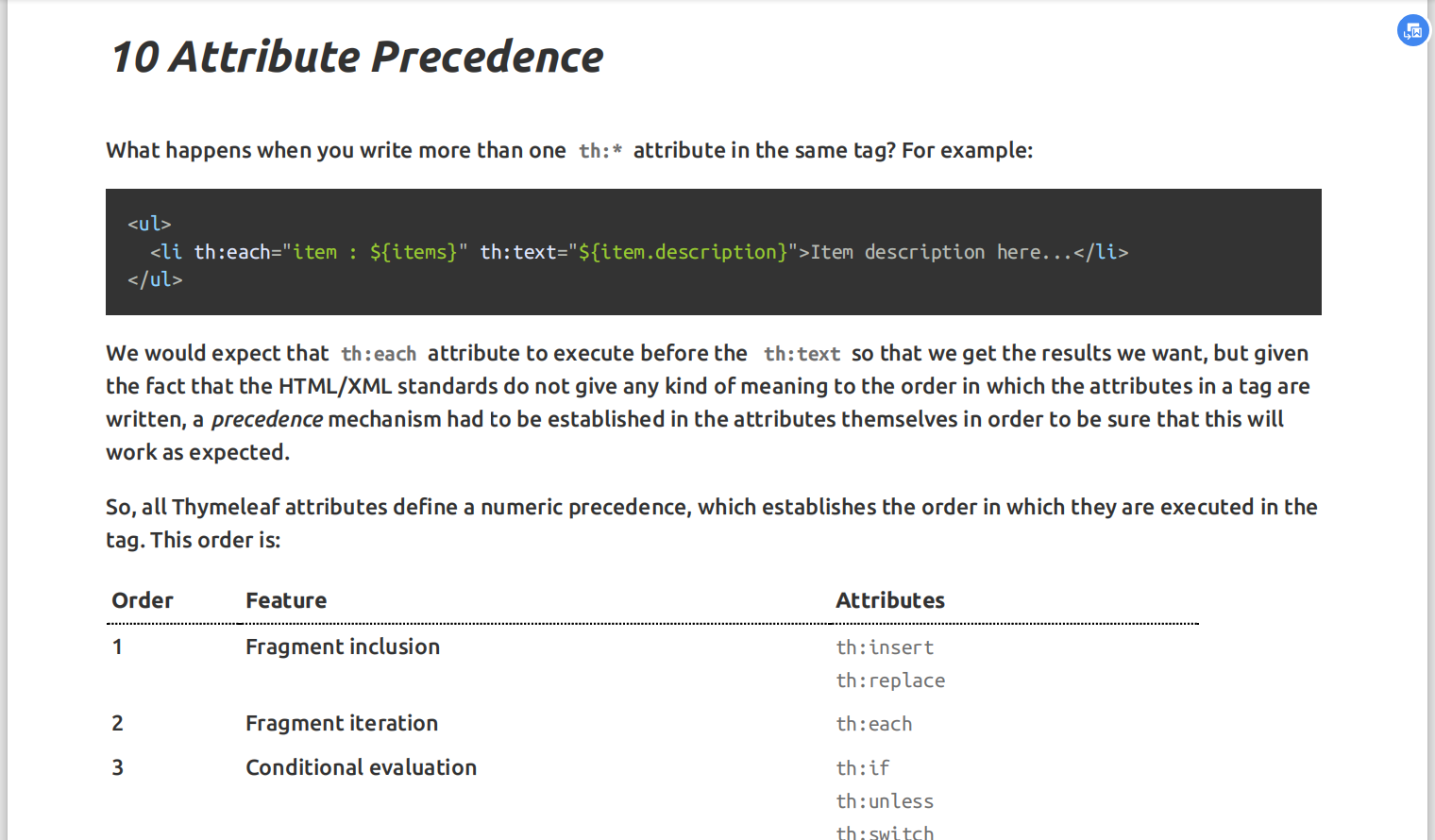This screenshot has width=1435, height=840.
Task: Click ${item.description} in the code block
Action: coord(683,252)
